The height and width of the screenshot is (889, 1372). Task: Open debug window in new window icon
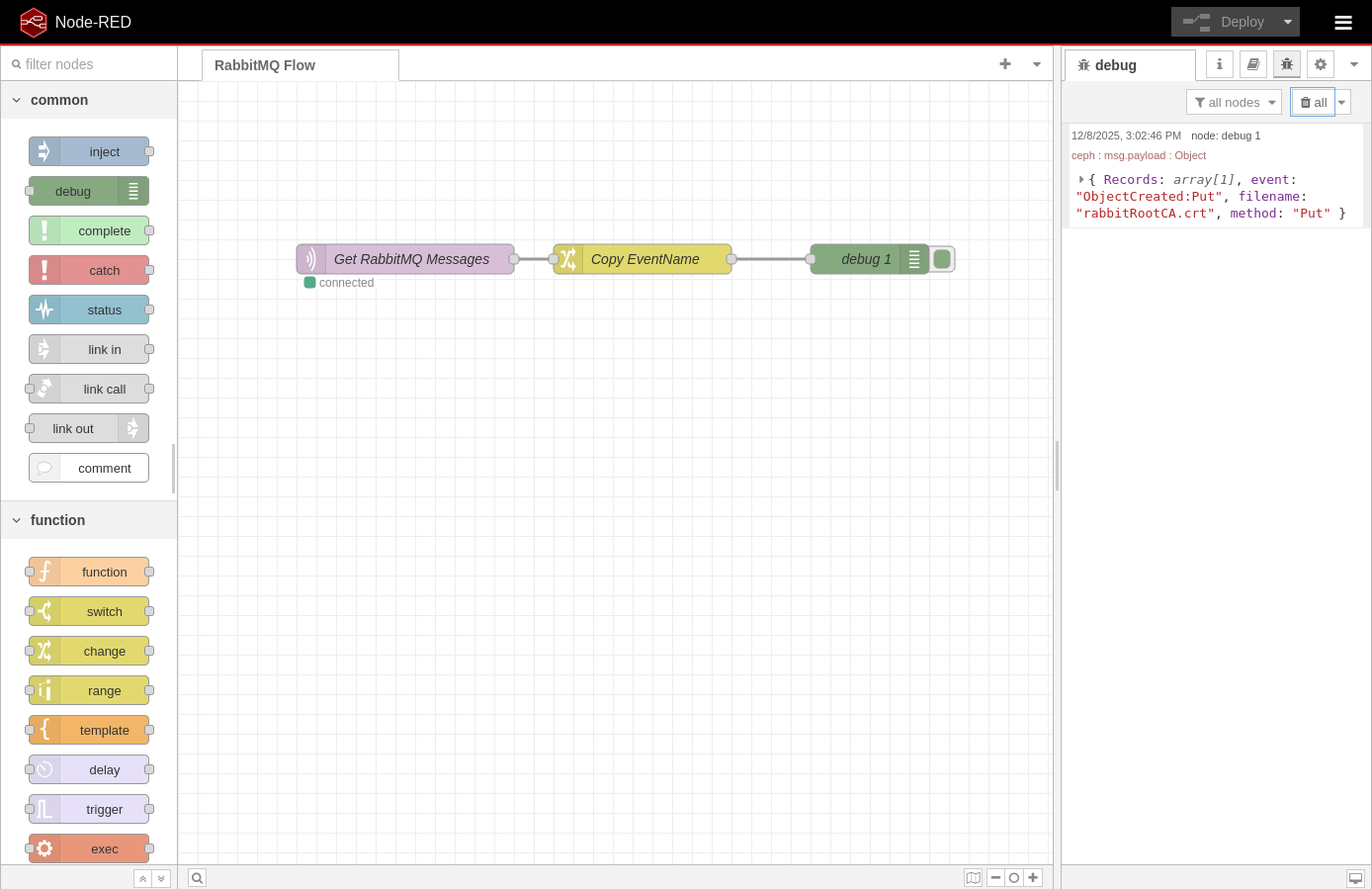pyautogui.click(x=1355, y=878)
